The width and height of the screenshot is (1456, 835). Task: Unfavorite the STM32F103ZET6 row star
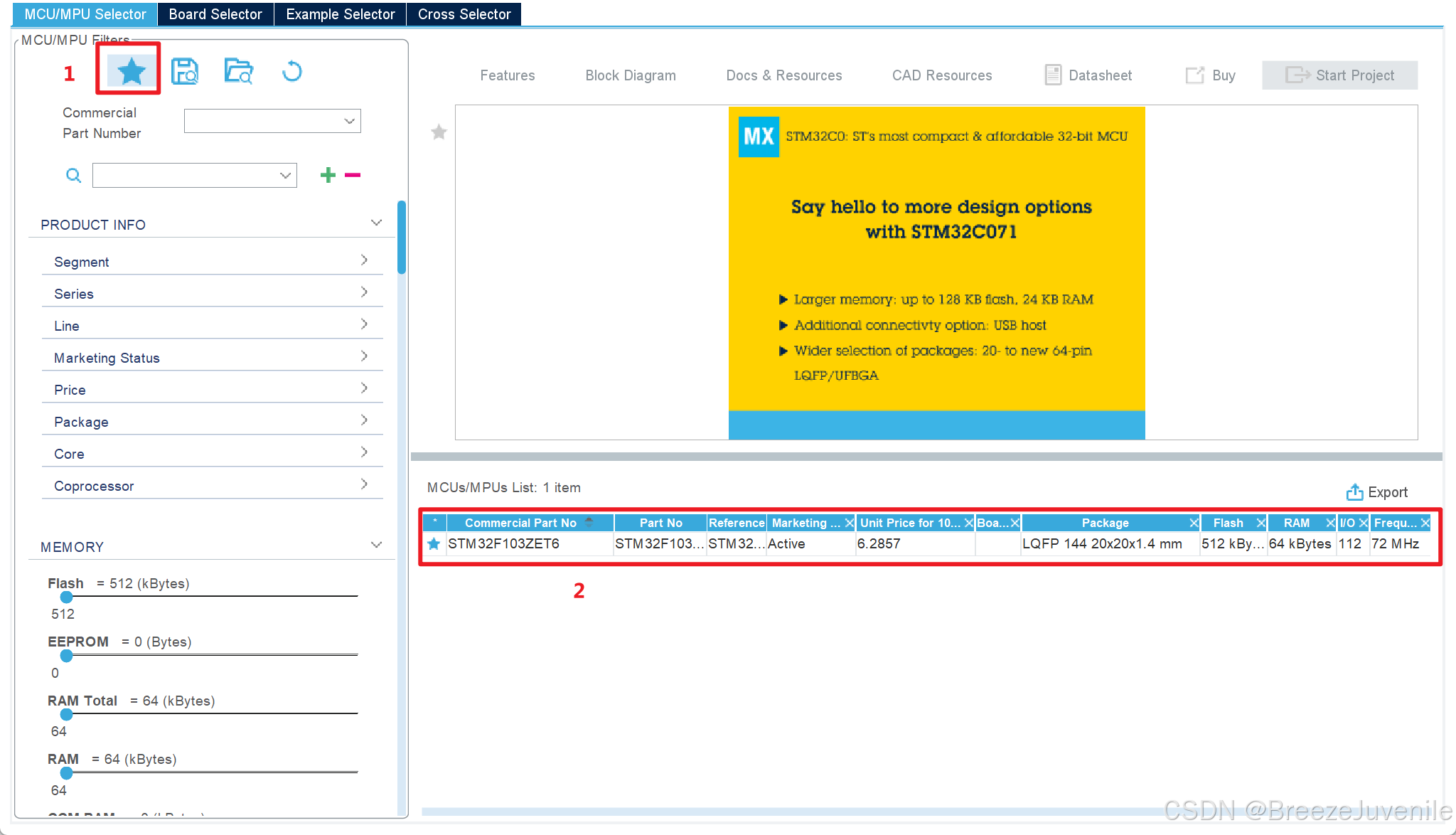pos(434,544)
